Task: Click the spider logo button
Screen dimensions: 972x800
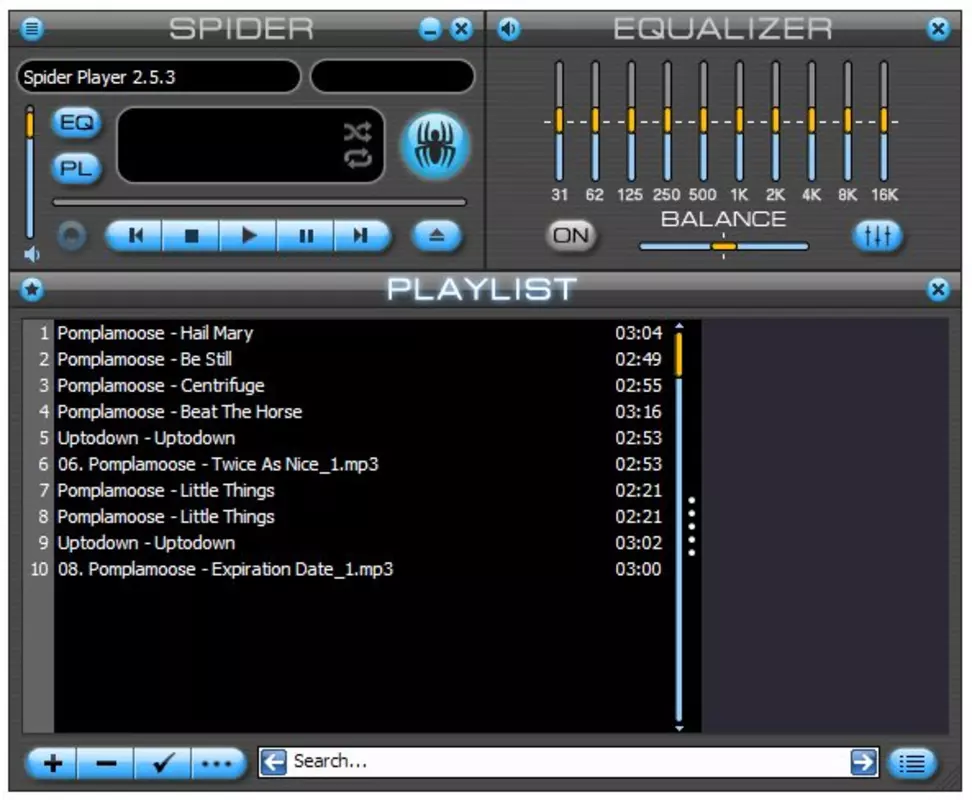Action: [435, 146]
